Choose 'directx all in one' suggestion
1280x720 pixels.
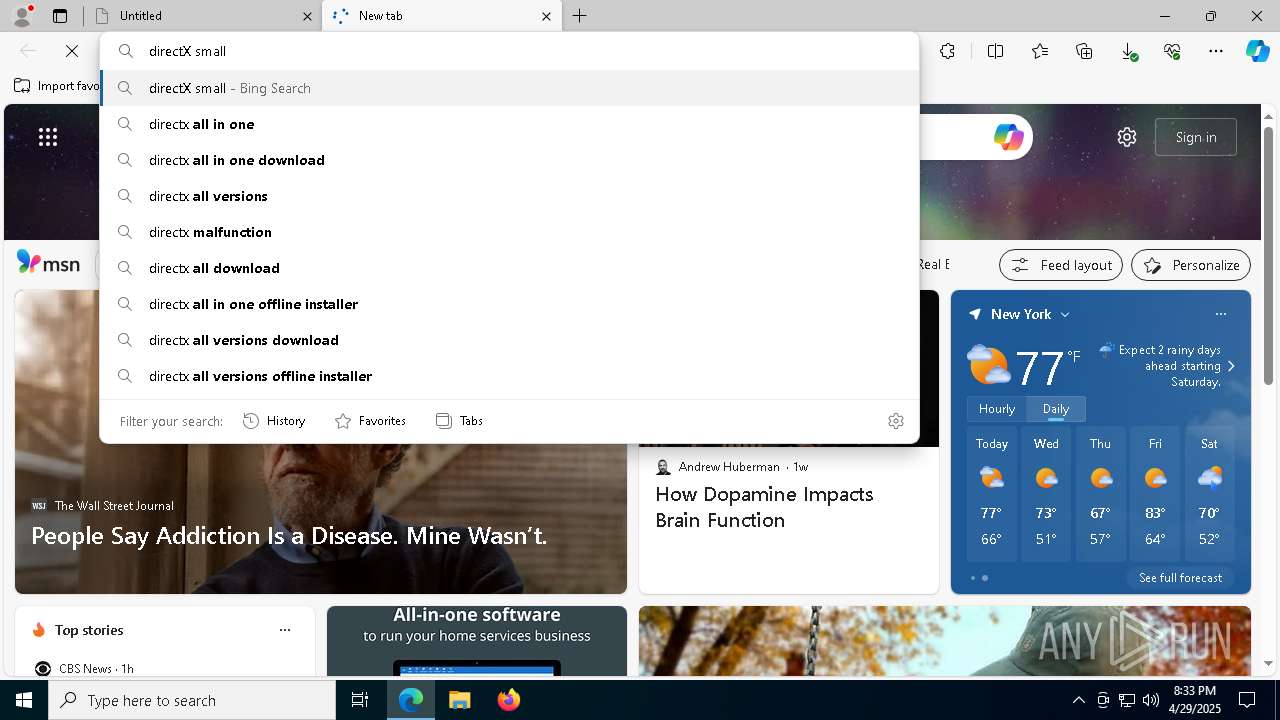509,124
